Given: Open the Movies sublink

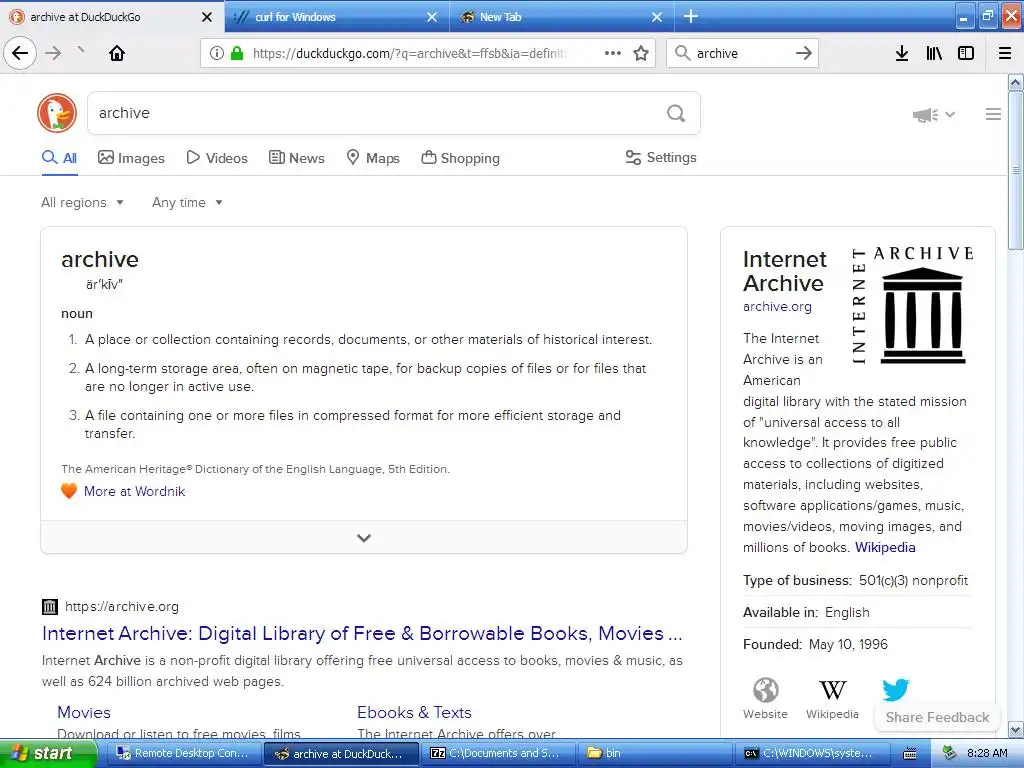Looking at the screenshot, I should 84,712.
